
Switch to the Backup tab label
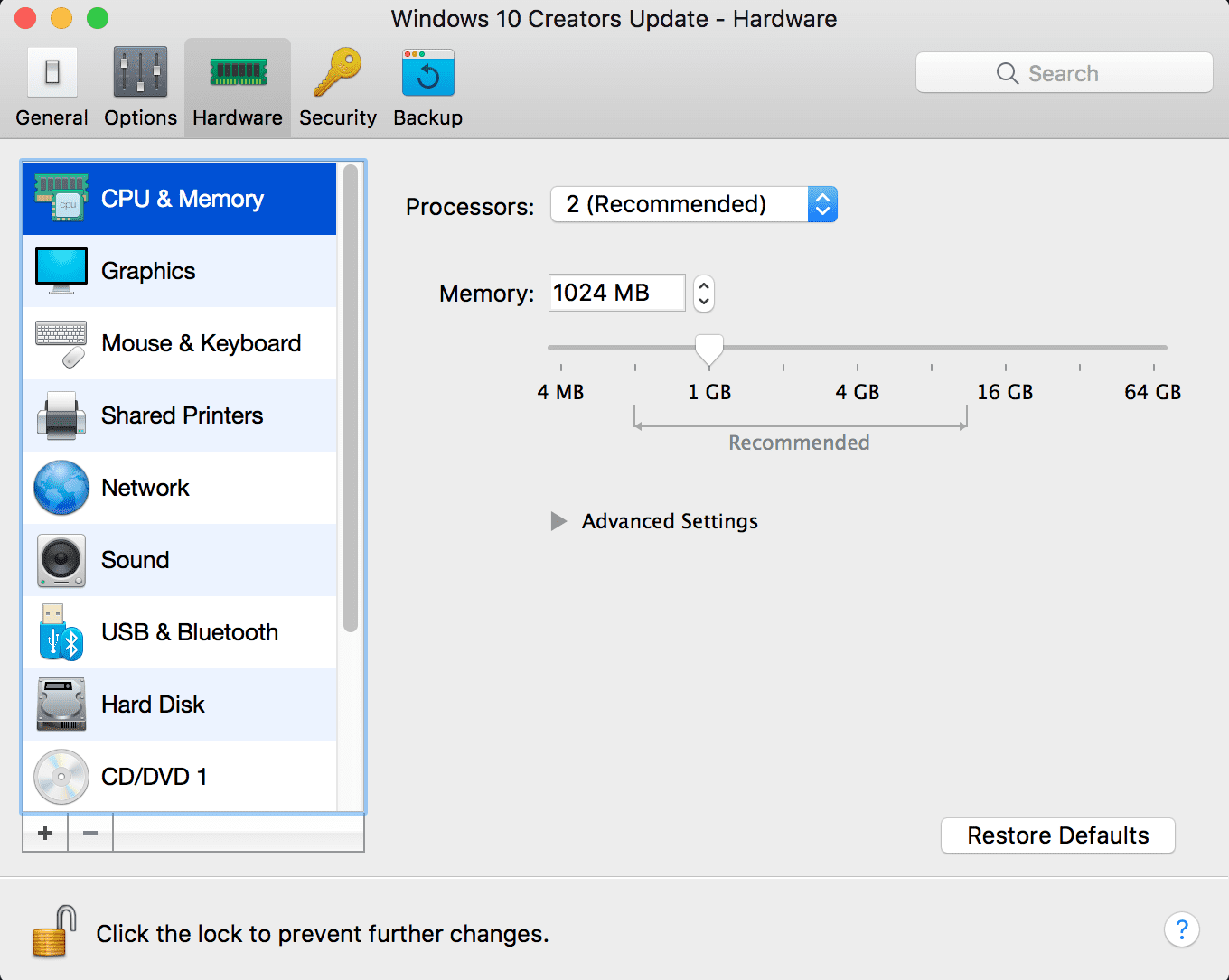pos(428,117)
